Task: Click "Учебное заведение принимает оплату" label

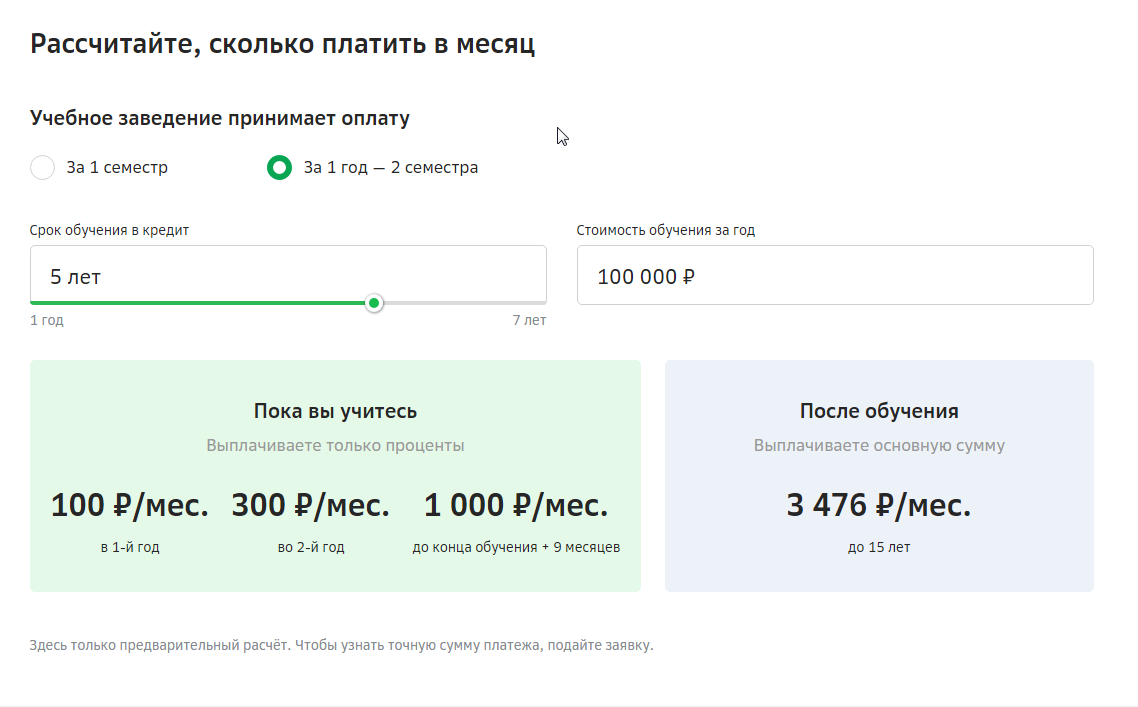Action: 219,117
